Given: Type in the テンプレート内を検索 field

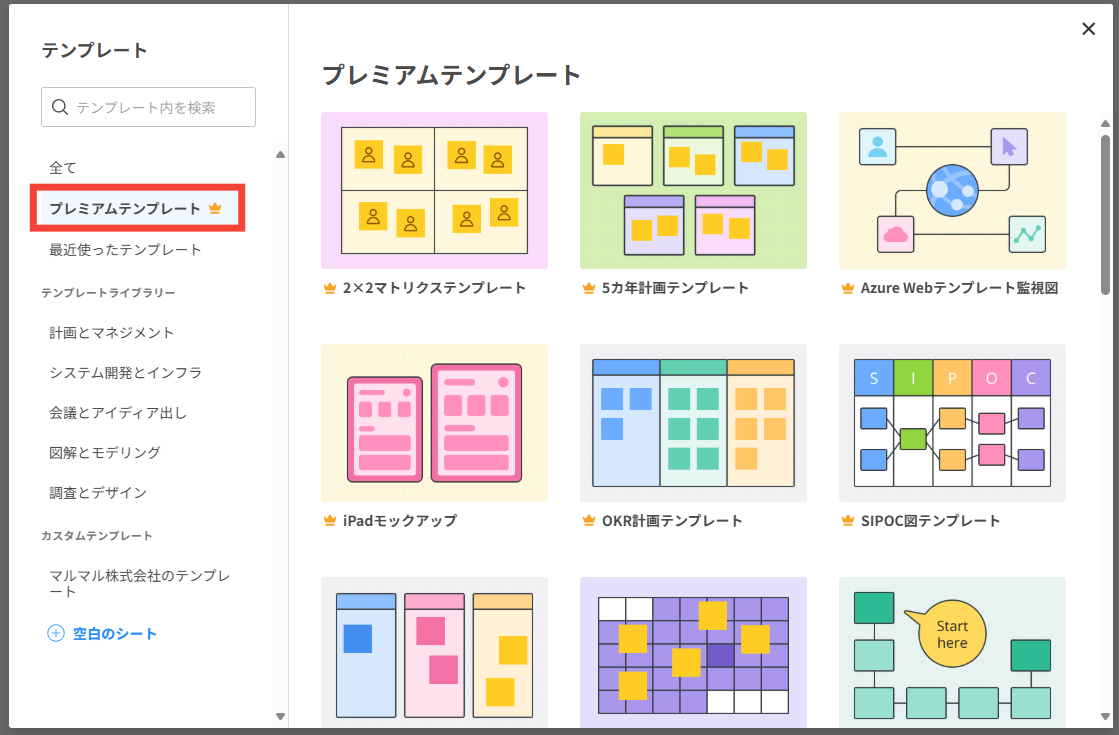Looking at the screenshot, I should click(160, 107).
